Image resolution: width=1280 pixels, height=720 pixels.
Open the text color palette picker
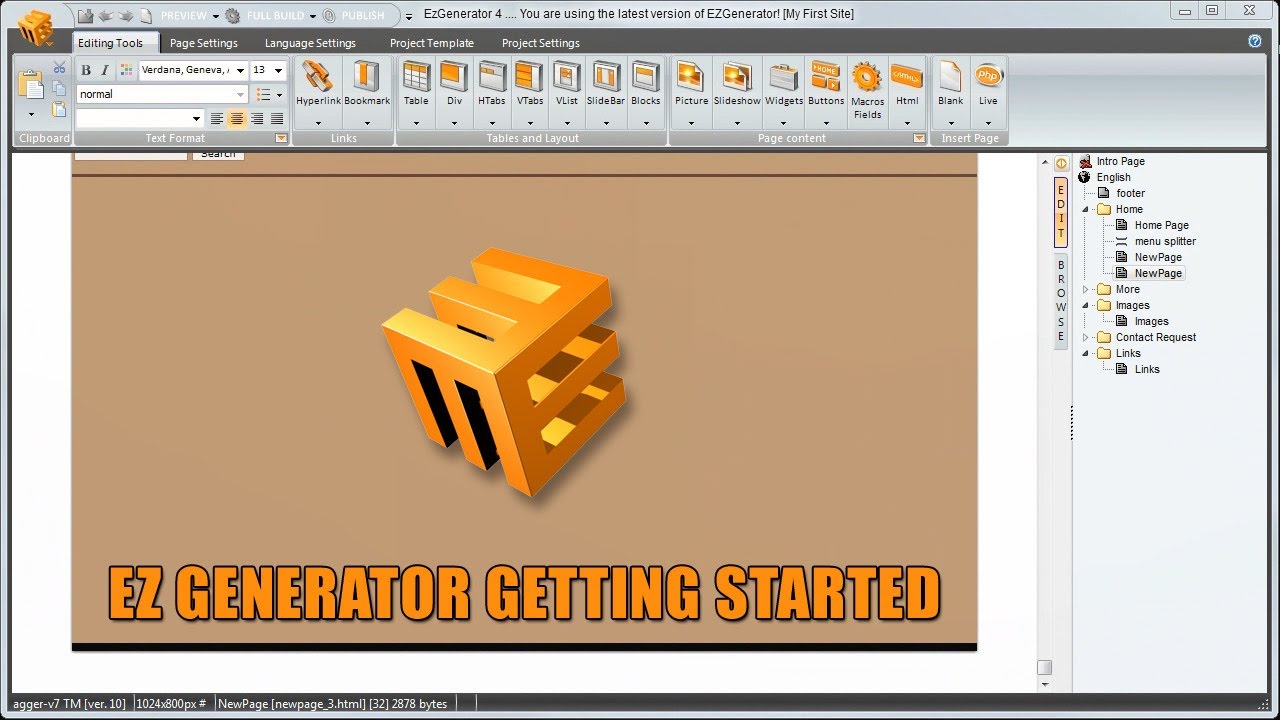click(x=126, y=70)
